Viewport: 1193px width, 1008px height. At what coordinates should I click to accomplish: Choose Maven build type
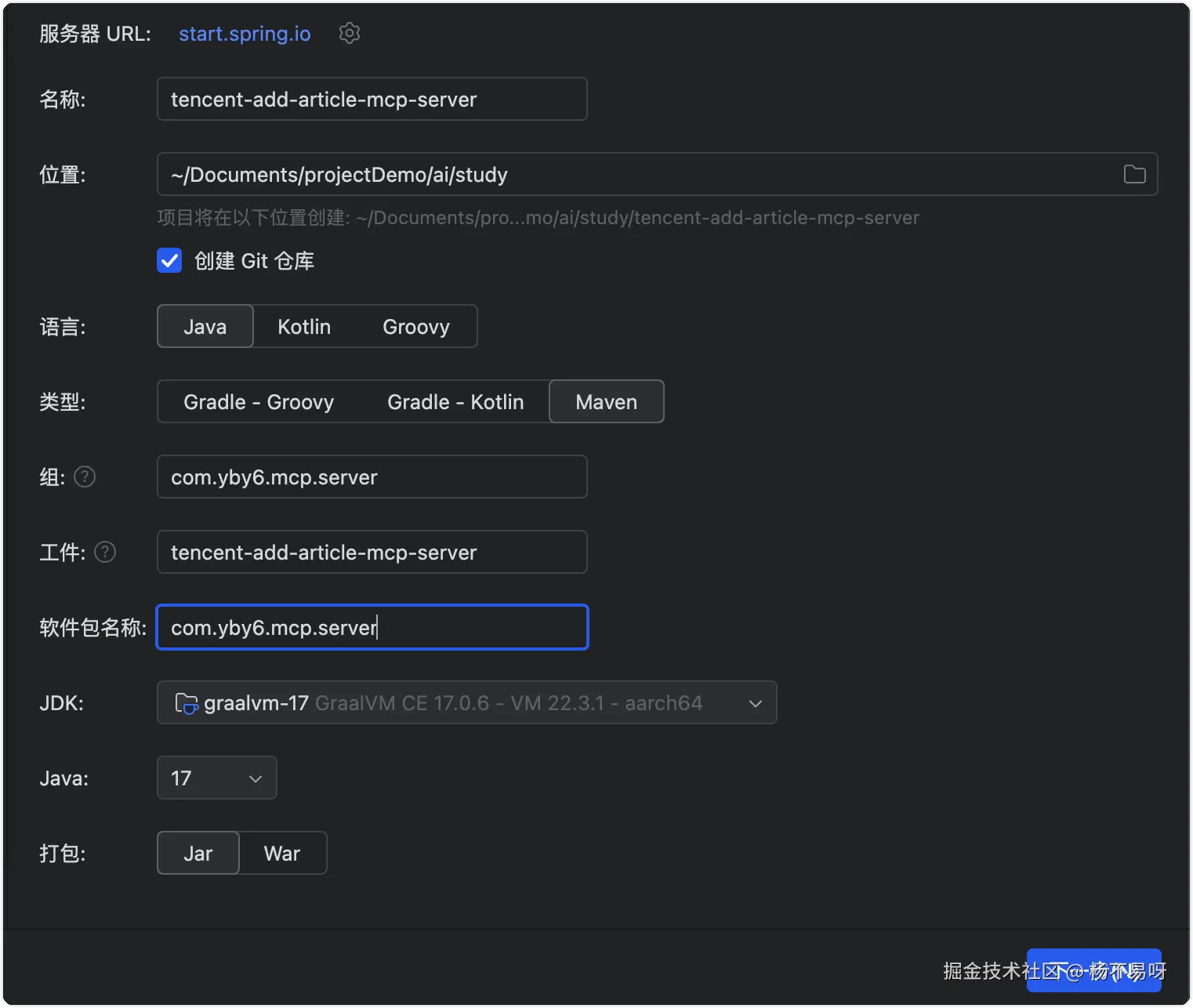(606, 401)
